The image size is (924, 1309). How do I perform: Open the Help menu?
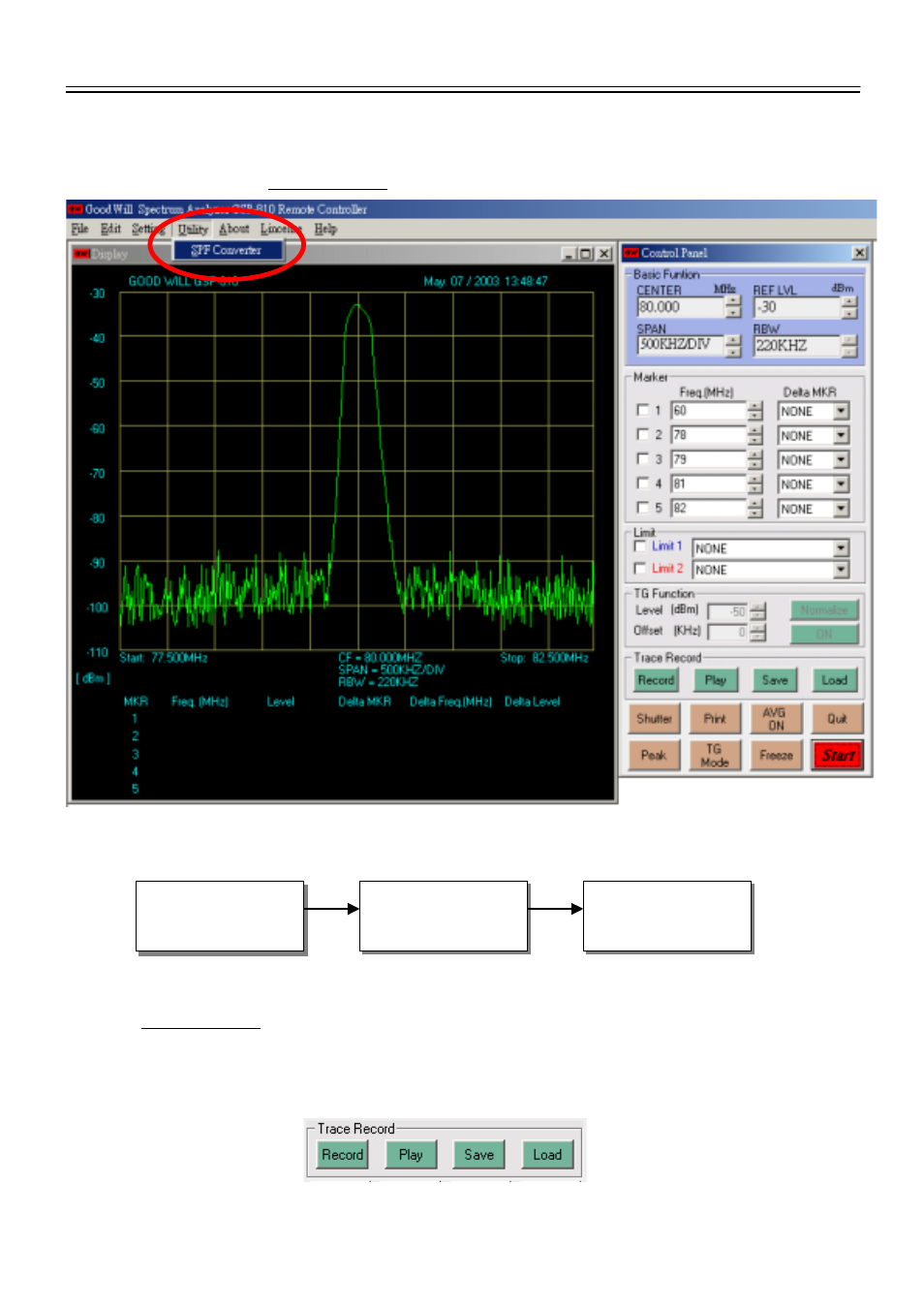pyautogui.click(x=325, y=229)
